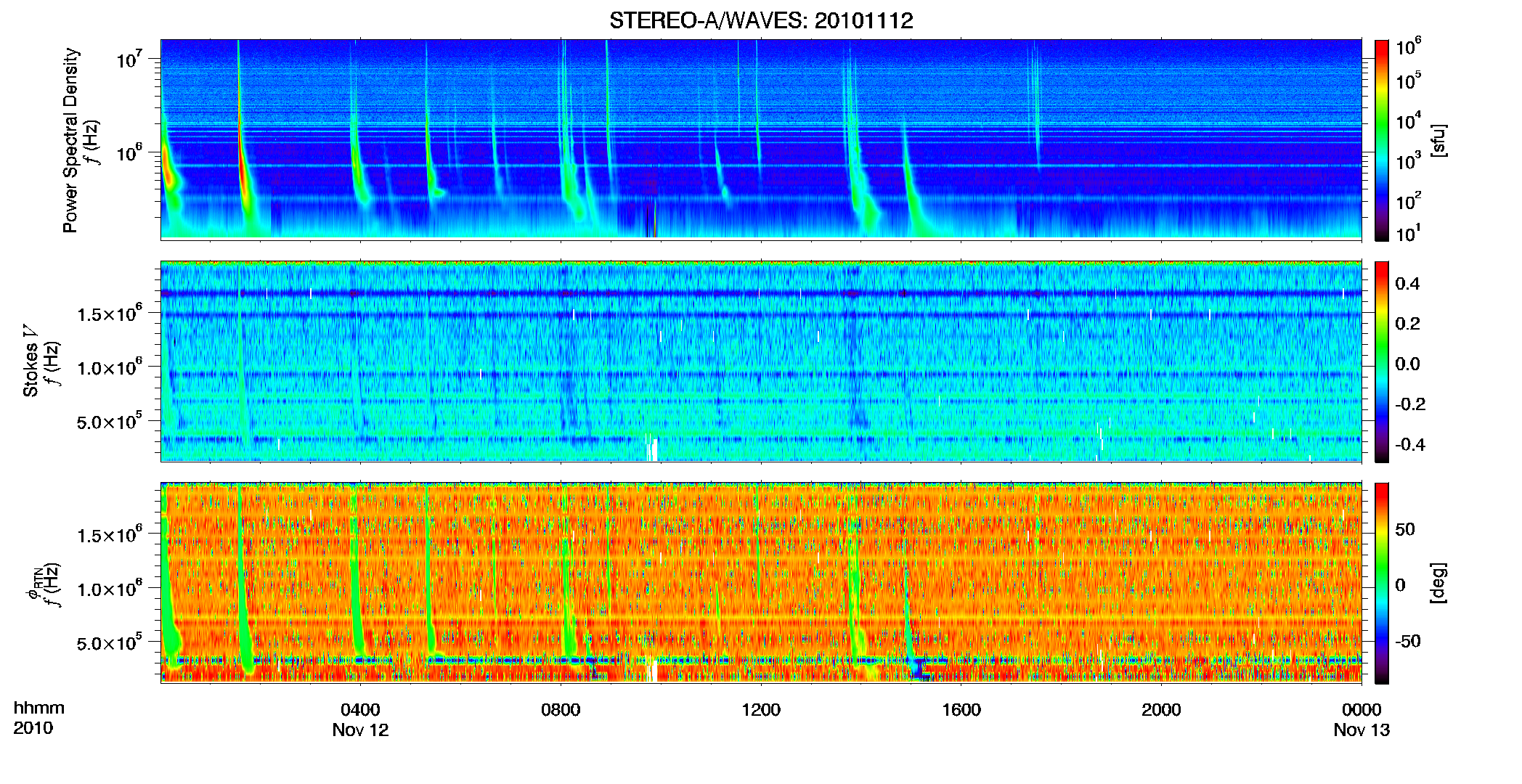Select the 10^1 value on sfu color bar
This screenshot has width=1522, height=784.
point(1408,233)
